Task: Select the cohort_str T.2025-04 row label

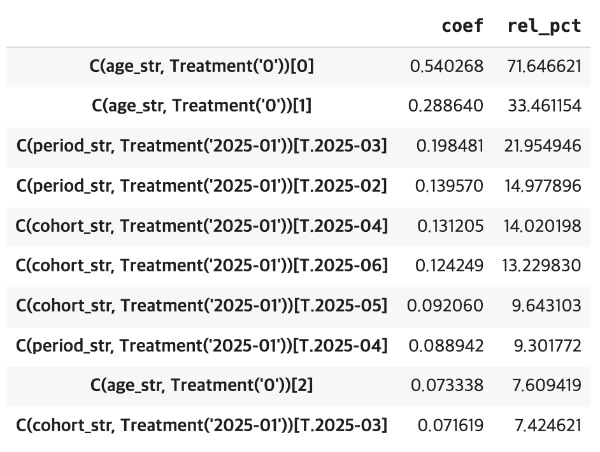Action: coord(202,226)
